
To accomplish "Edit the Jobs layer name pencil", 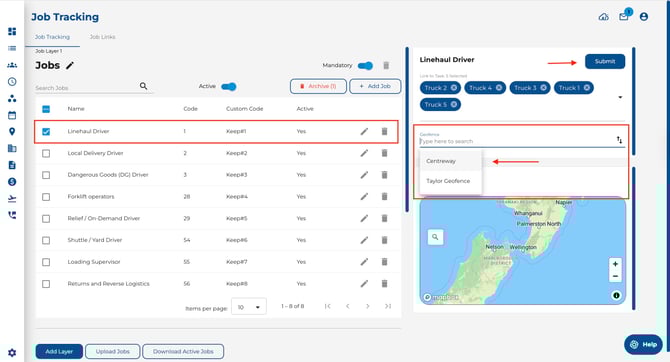I will click(x=70, y=65).
